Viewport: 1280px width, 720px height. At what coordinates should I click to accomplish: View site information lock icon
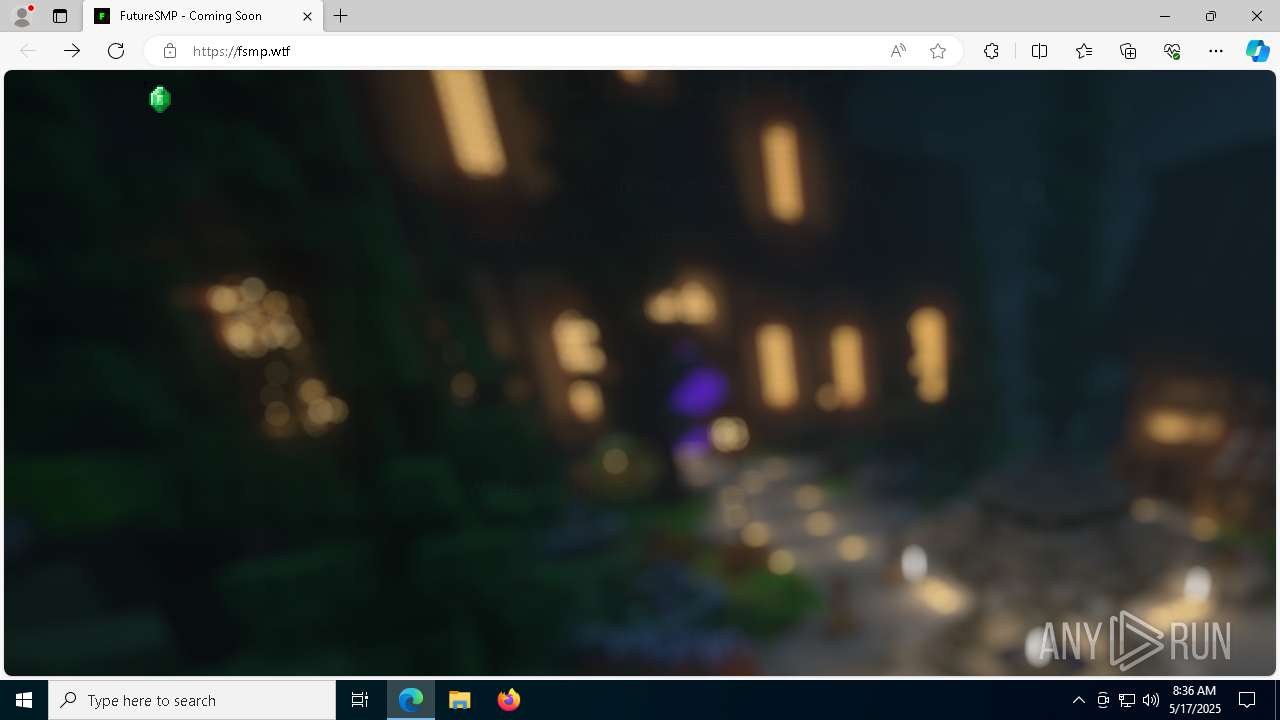coord(170,51)
